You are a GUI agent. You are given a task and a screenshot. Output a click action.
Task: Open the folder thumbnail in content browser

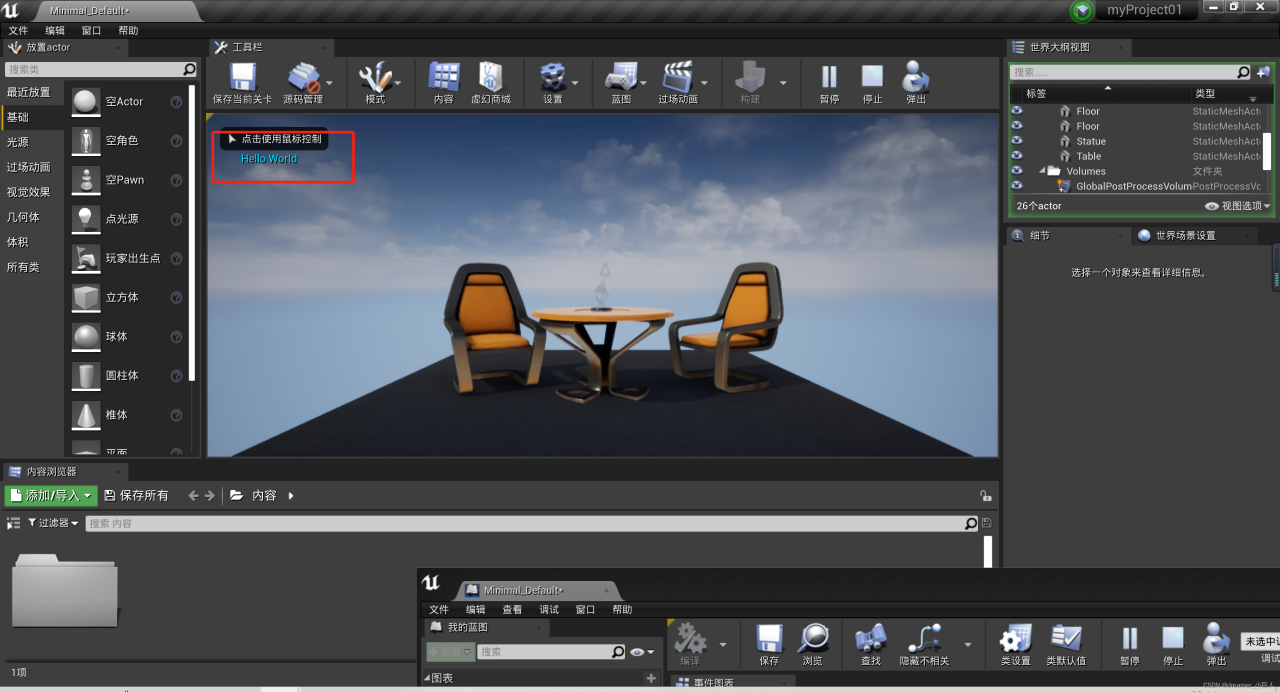pos(64,590)
